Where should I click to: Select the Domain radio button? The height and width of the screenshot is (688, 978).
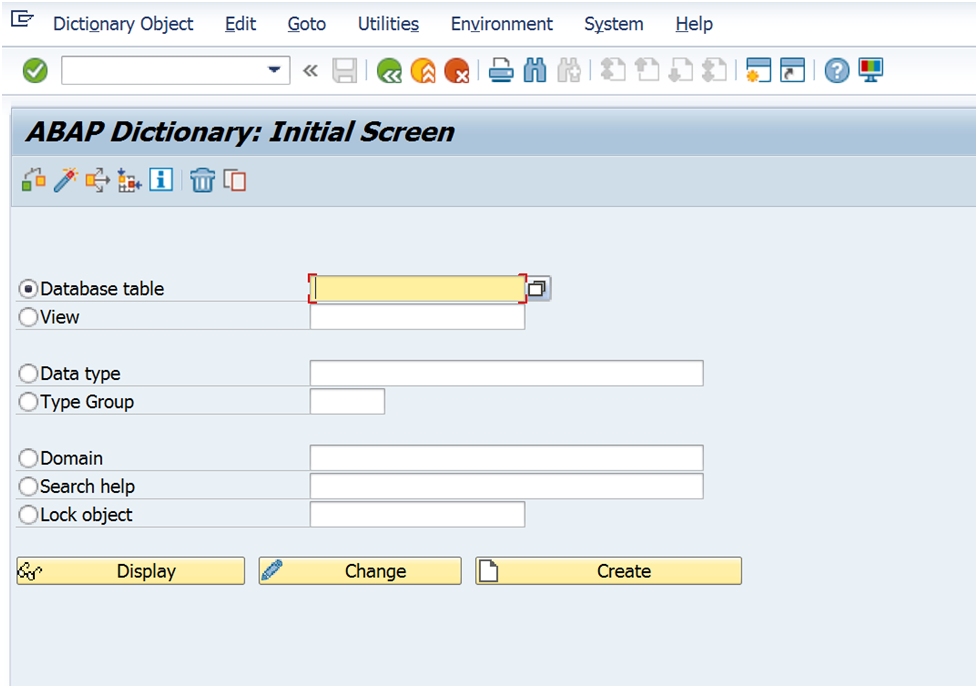(28, 458)
